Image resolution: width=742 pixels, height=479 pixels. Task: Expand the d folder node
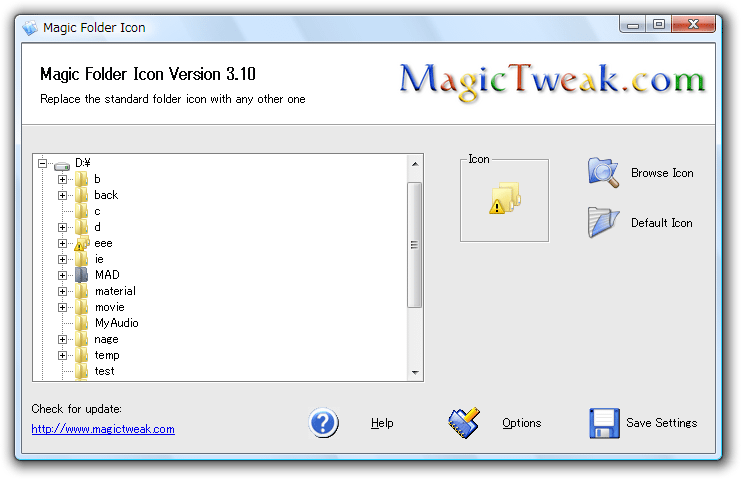point(62,227)
